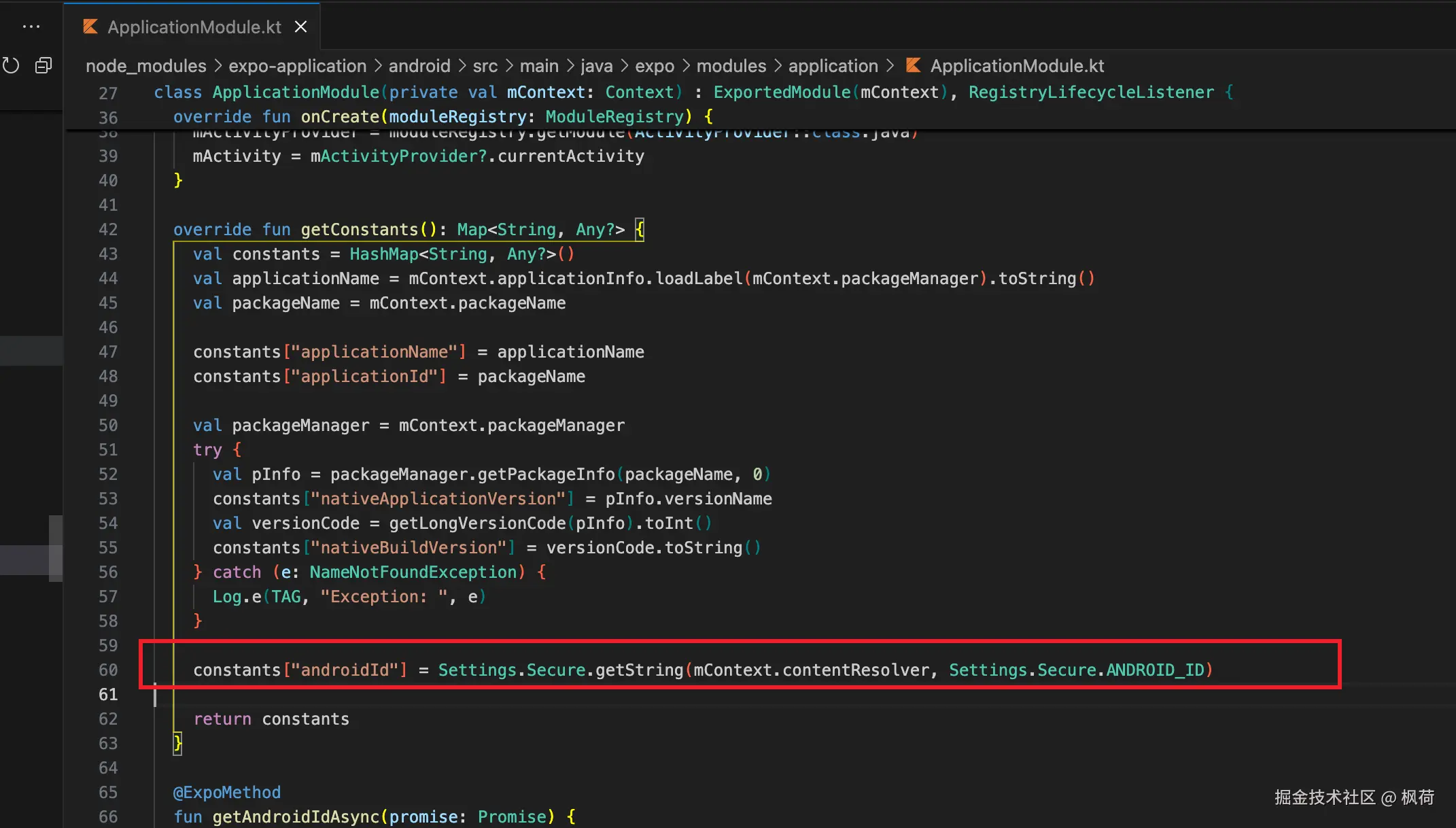Open the sidebar more actions ellipsis
The height and width of the screenshot is (828, 1456).
pos(31,27)
